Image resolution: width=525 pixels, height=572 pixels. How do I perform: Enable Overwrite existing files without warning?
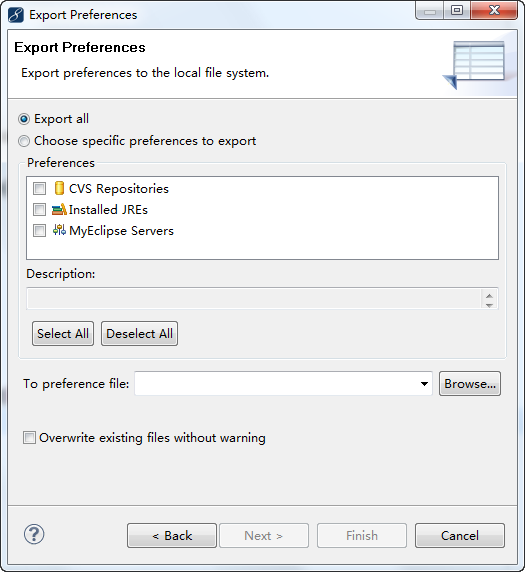click(29, 437)
